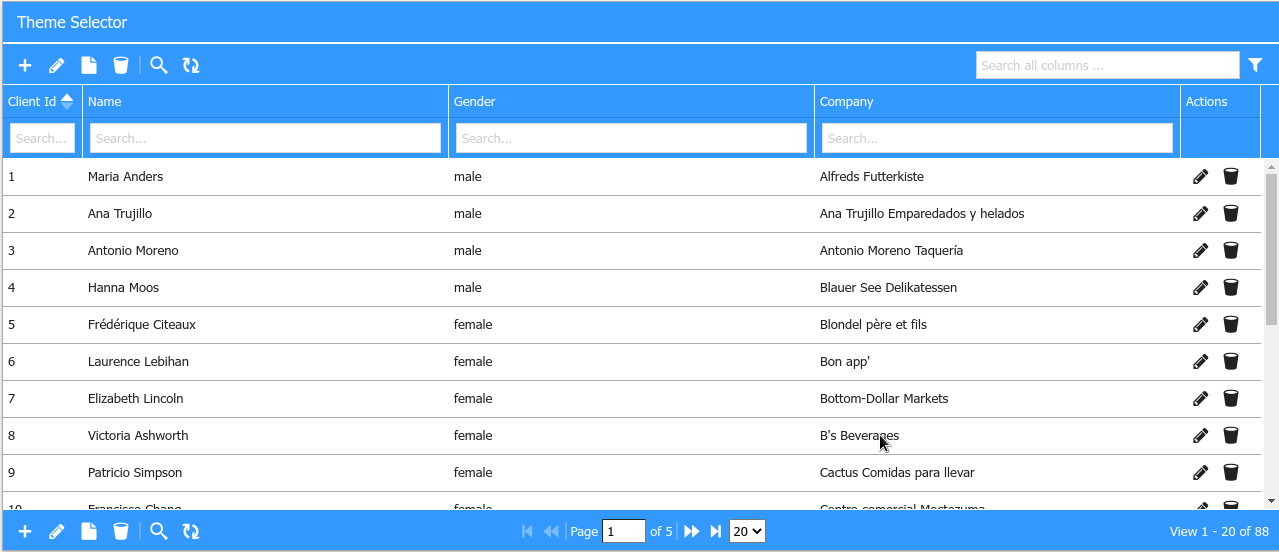The width and height of the screenshot is (1279, 552).
Task: Click the Company column header
Action: point(846,101)
